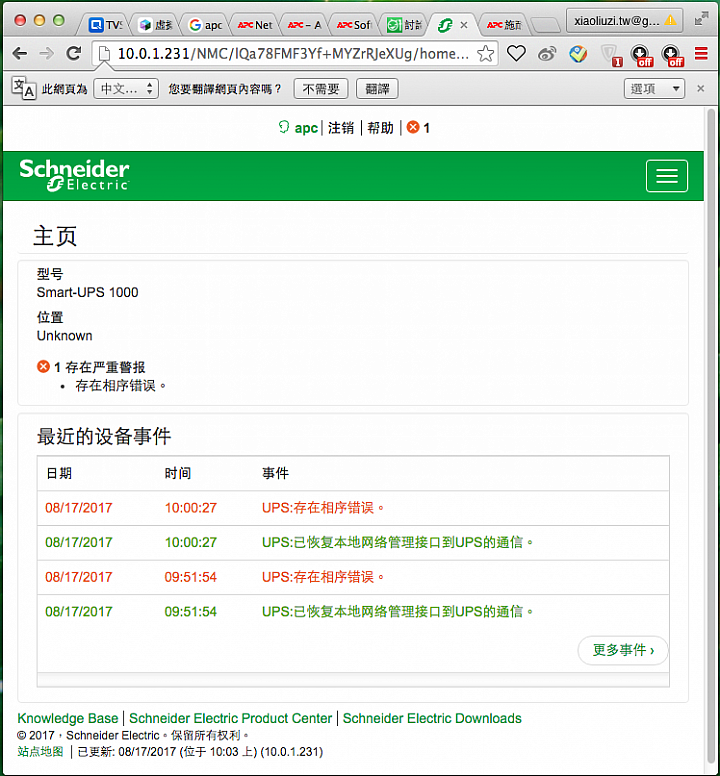Click the apc user link
Screen dimensions: 720x776
click(306, 128)
